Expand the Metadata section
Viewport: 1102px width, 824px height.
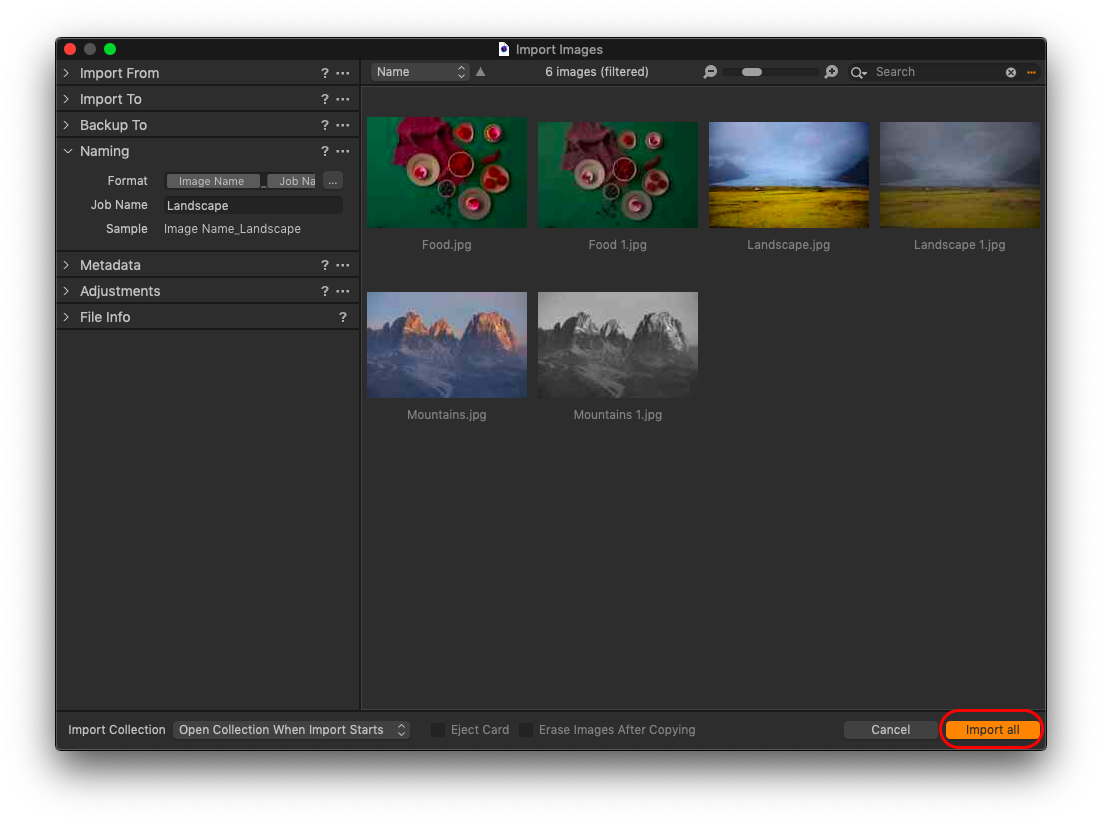click(x=67, y=265)
